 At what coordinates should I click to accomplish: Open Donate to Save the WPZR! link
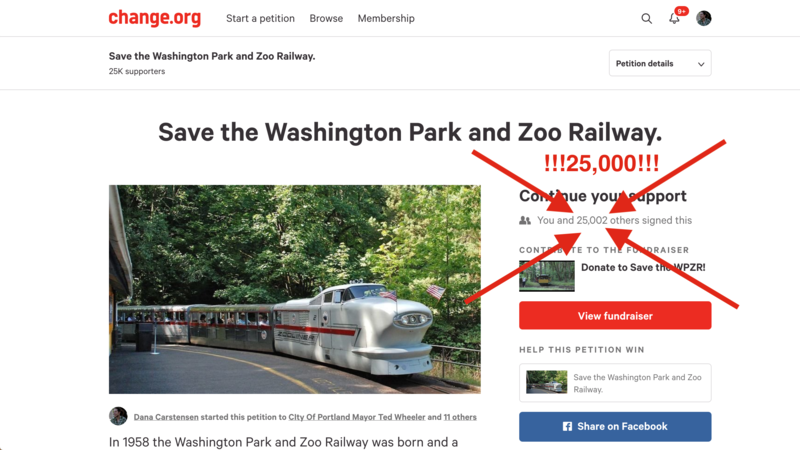point(643,268)
